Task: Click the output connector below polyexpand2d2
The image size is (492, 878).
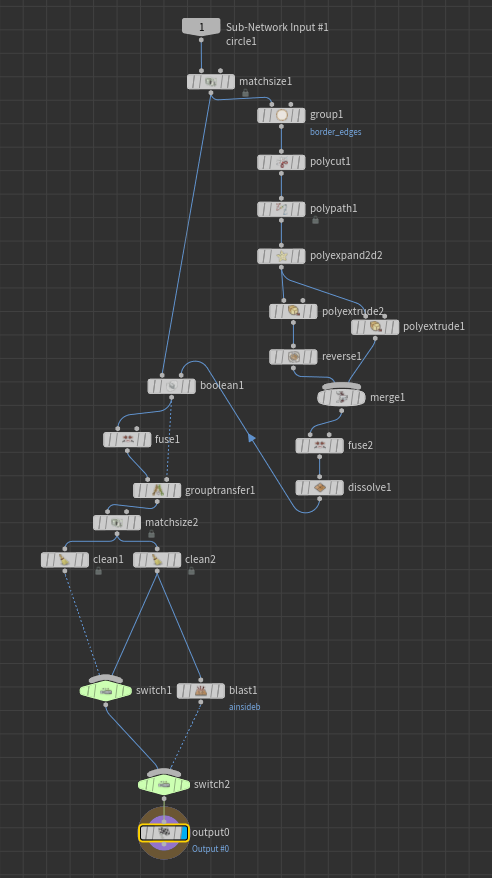Action: coord(282,268)
